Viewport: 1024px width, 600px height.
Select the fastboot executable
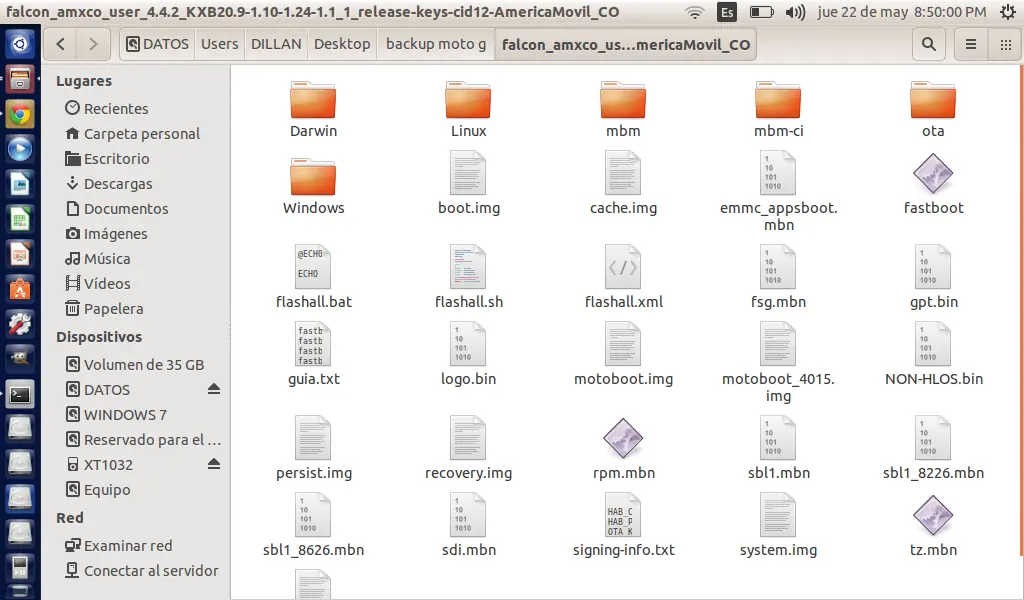(x=933, y=183)
